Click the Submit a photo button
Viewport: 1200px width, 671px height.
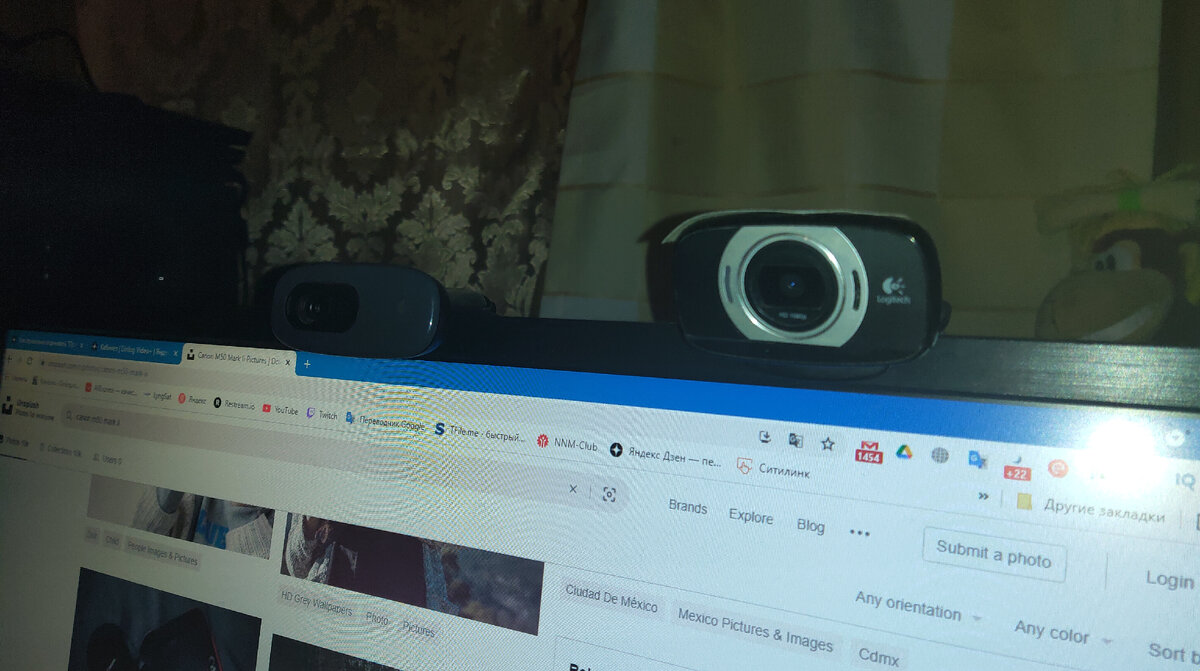click(993, 554)
